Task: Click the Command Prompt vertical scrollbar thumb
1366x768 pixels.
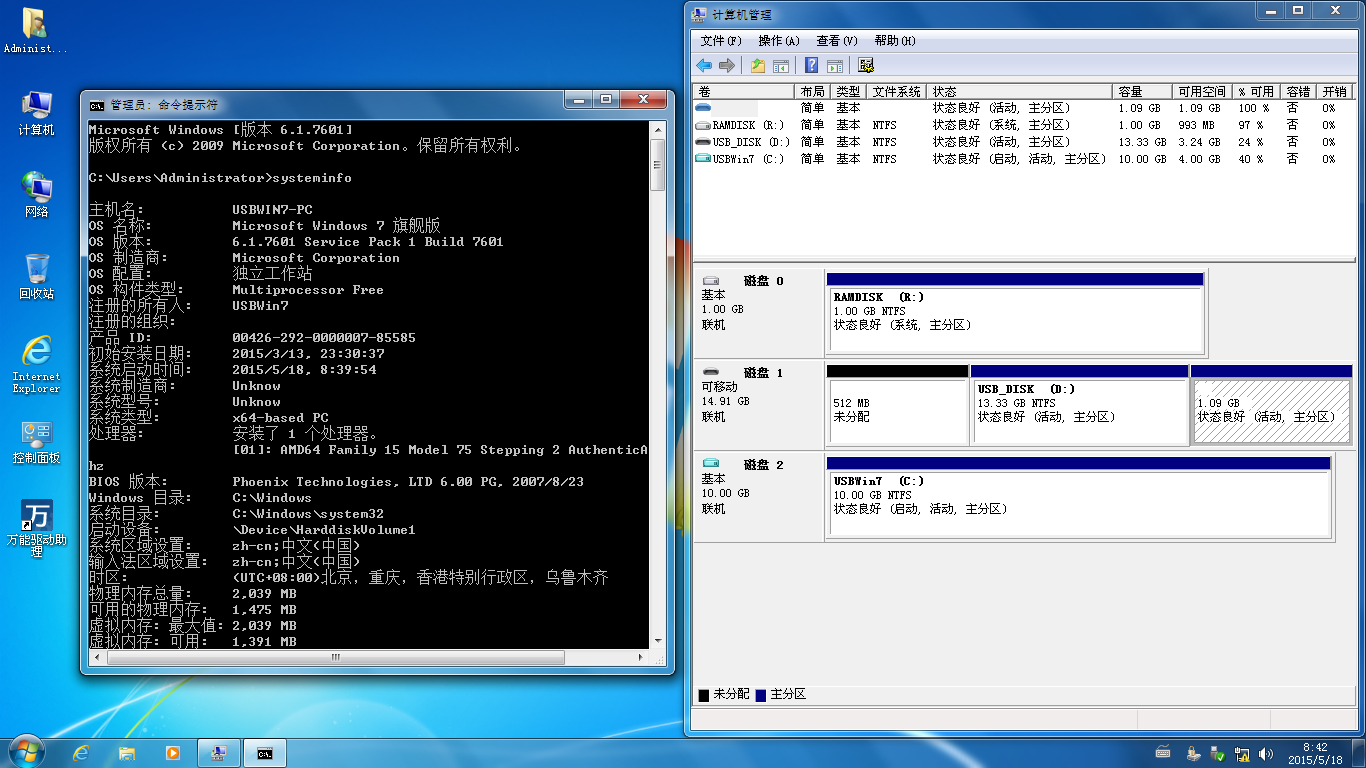Action: click(658, 164)
